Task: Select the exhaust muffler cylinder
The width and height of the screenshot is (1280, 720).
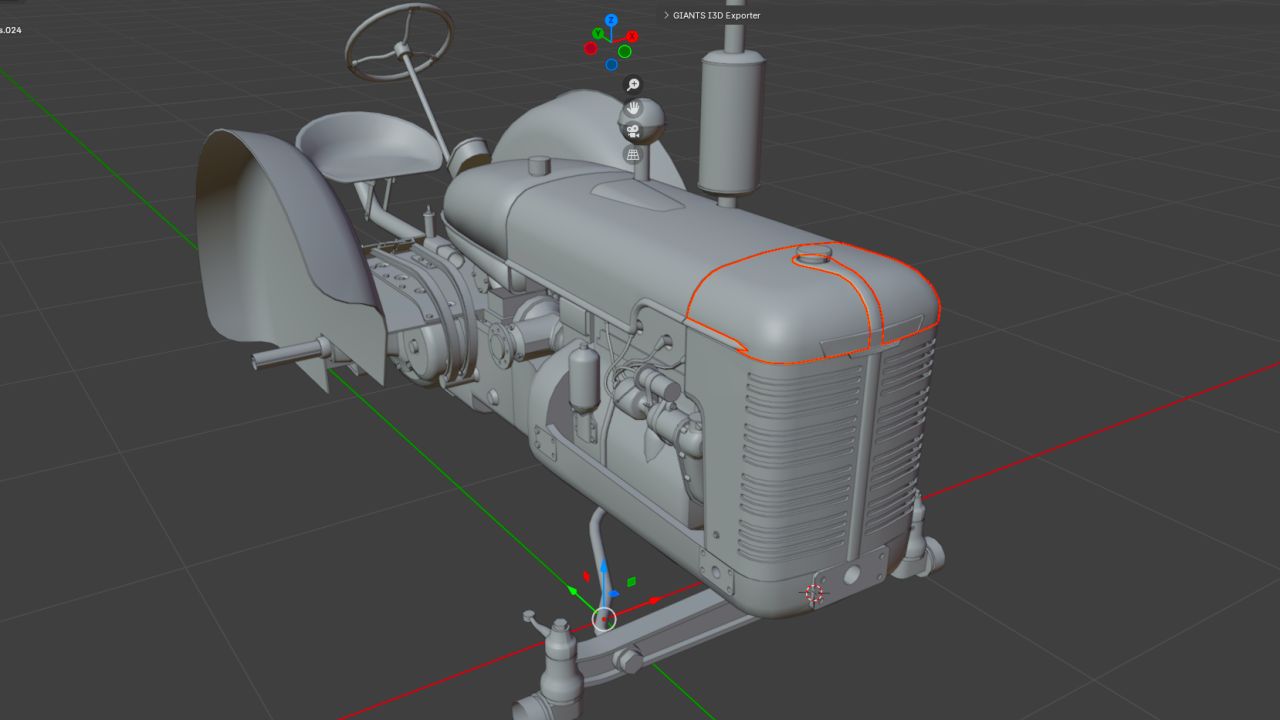Action: [731, 121]
